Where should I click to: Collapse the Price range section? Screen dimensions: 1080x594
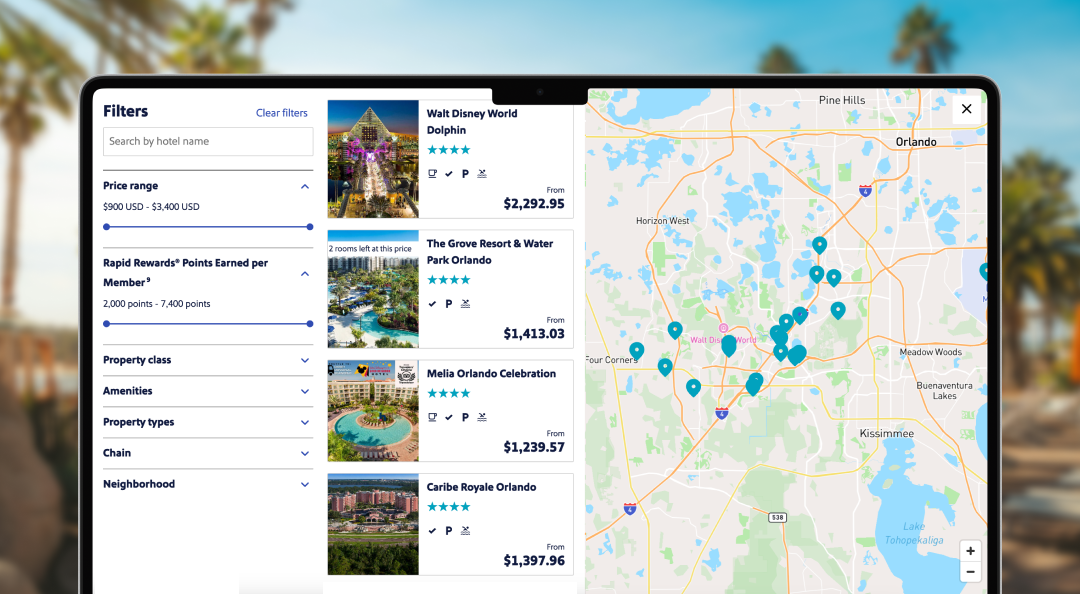(305, 186)
